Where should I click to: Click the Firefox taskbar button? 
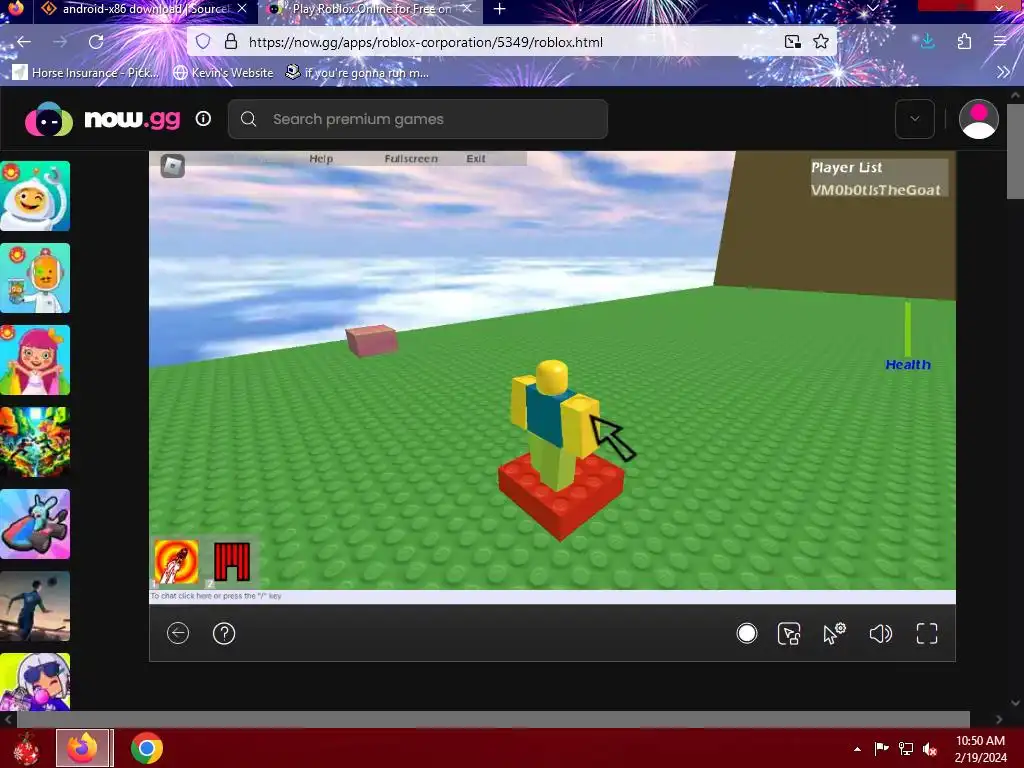[84, 748]
